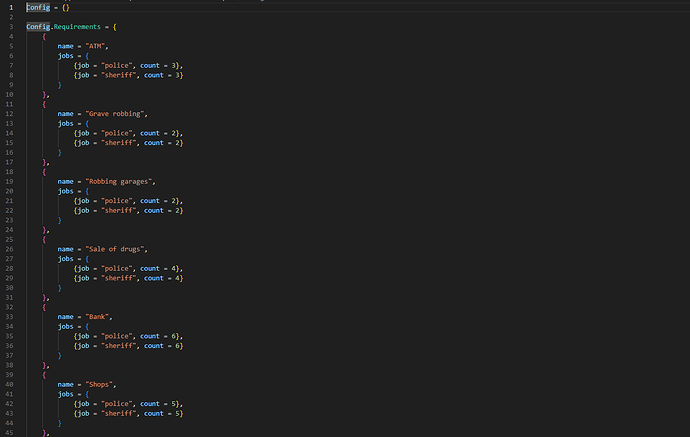690x437 pixels.
Task: Click the jobs keyword on line 27
Action: 66,259
